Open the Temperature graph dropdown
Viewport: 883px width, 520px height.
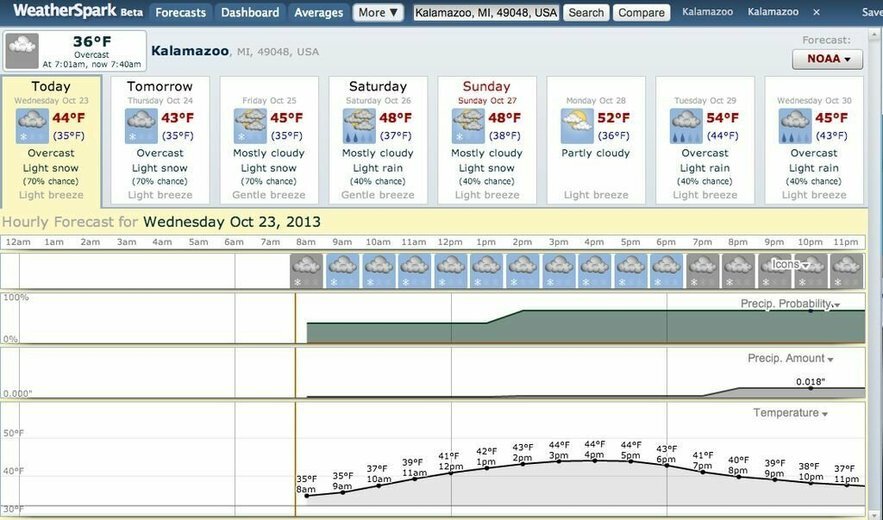pos(790,413)
